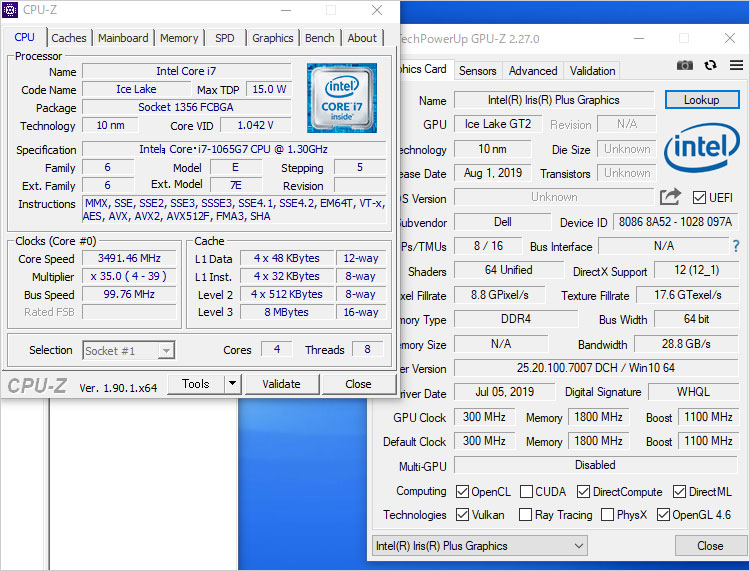This screenshot has width=750, height=571.
Task: Click the Bus Interface question mark
Action: (x=736, y=246)
